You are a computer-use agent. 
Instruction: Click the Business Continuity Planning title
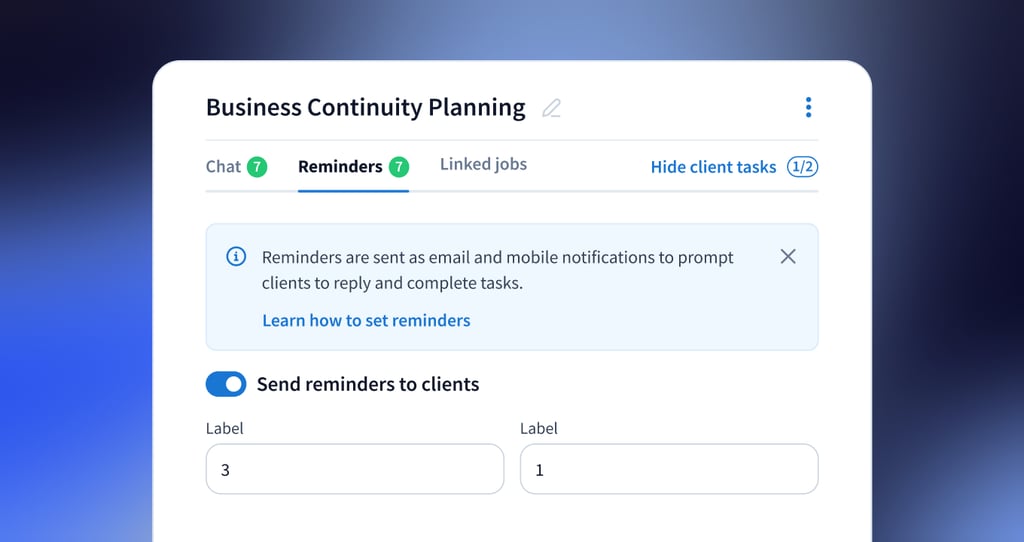[x=365, y=107]
